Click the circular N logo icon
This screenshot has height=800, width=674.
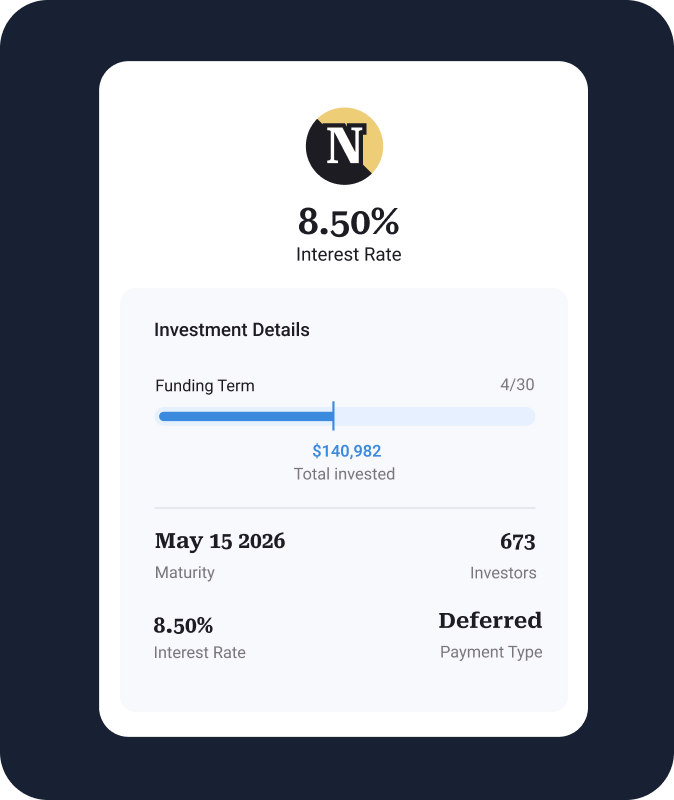coord(344,146)
